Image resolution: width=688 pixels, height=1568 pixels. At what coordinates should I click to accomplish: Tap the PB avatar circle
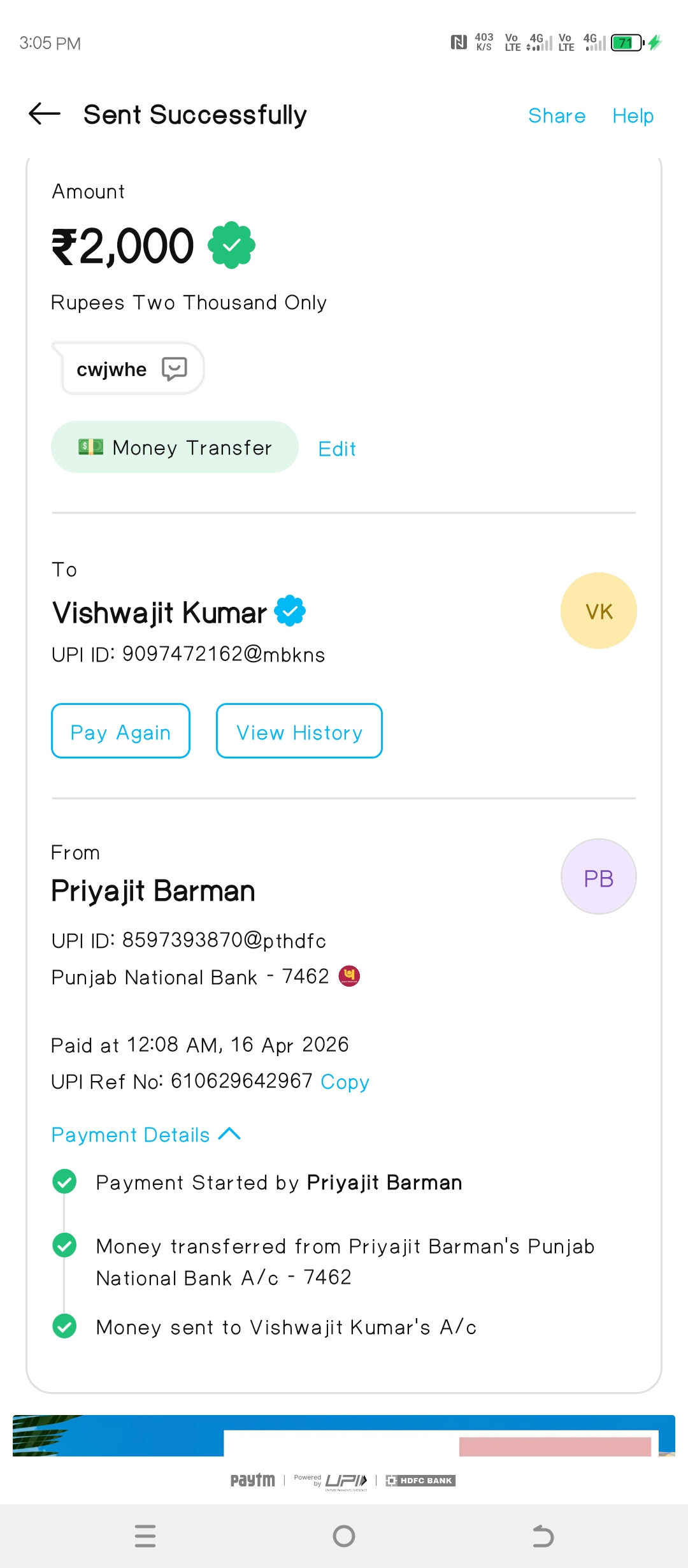click(598, 877)
